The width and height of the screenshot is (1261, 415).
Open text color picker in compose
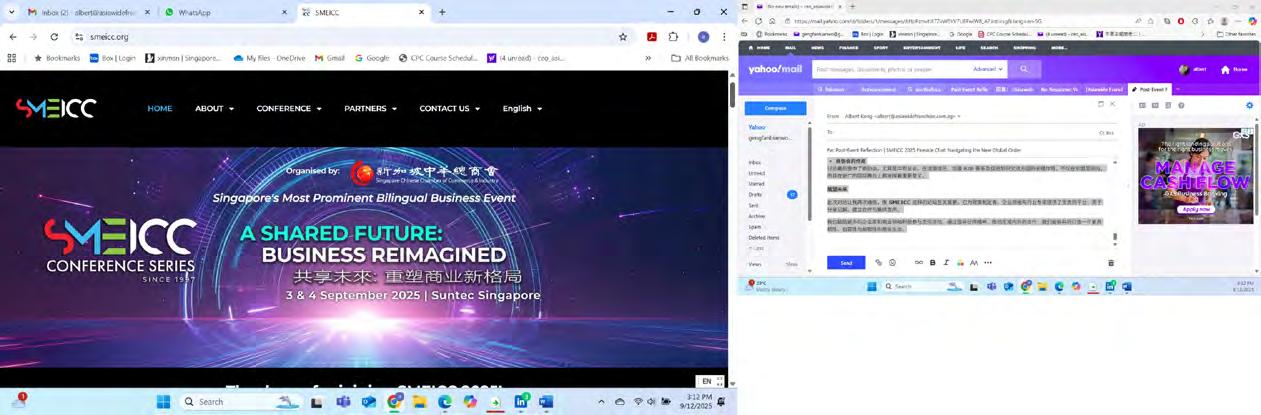point(960,263)
